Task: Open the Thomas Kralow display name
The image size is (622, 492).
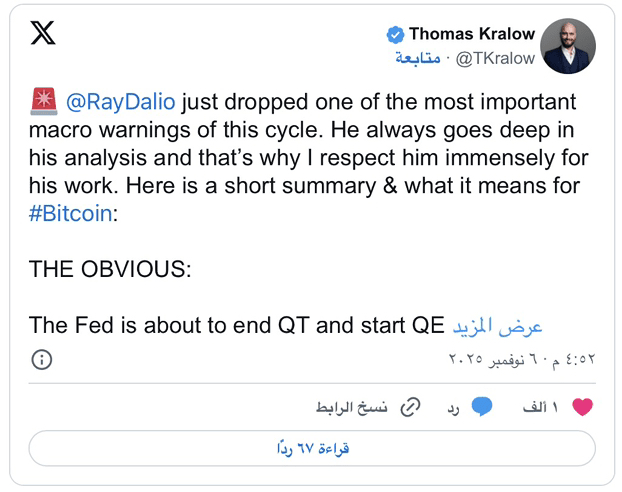Action: click(x=472, y=34)
